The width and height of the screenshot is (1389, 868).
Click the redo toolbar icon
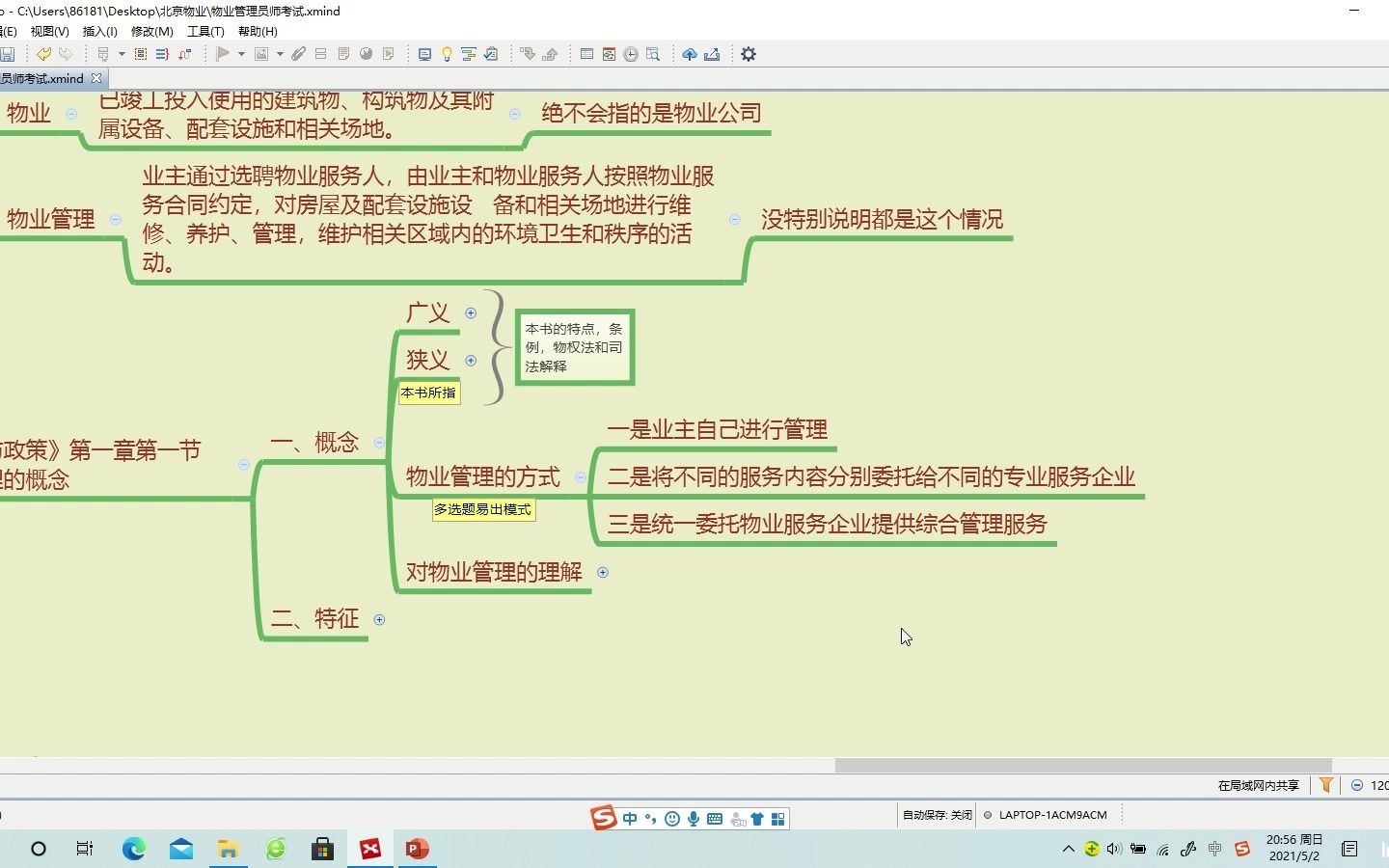point(66,54)
